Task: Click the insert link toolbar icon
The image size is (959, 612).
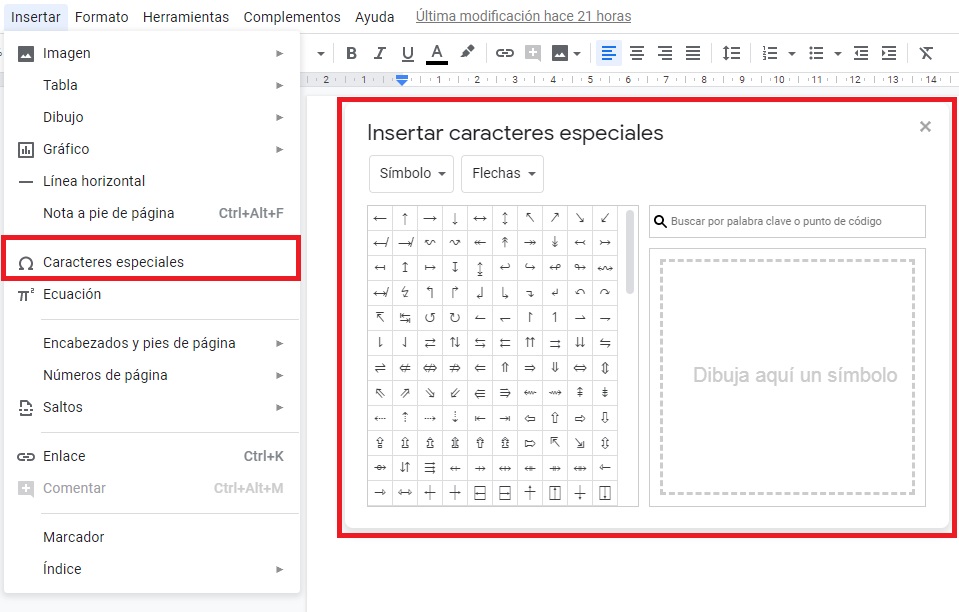Action: [505, 53]
